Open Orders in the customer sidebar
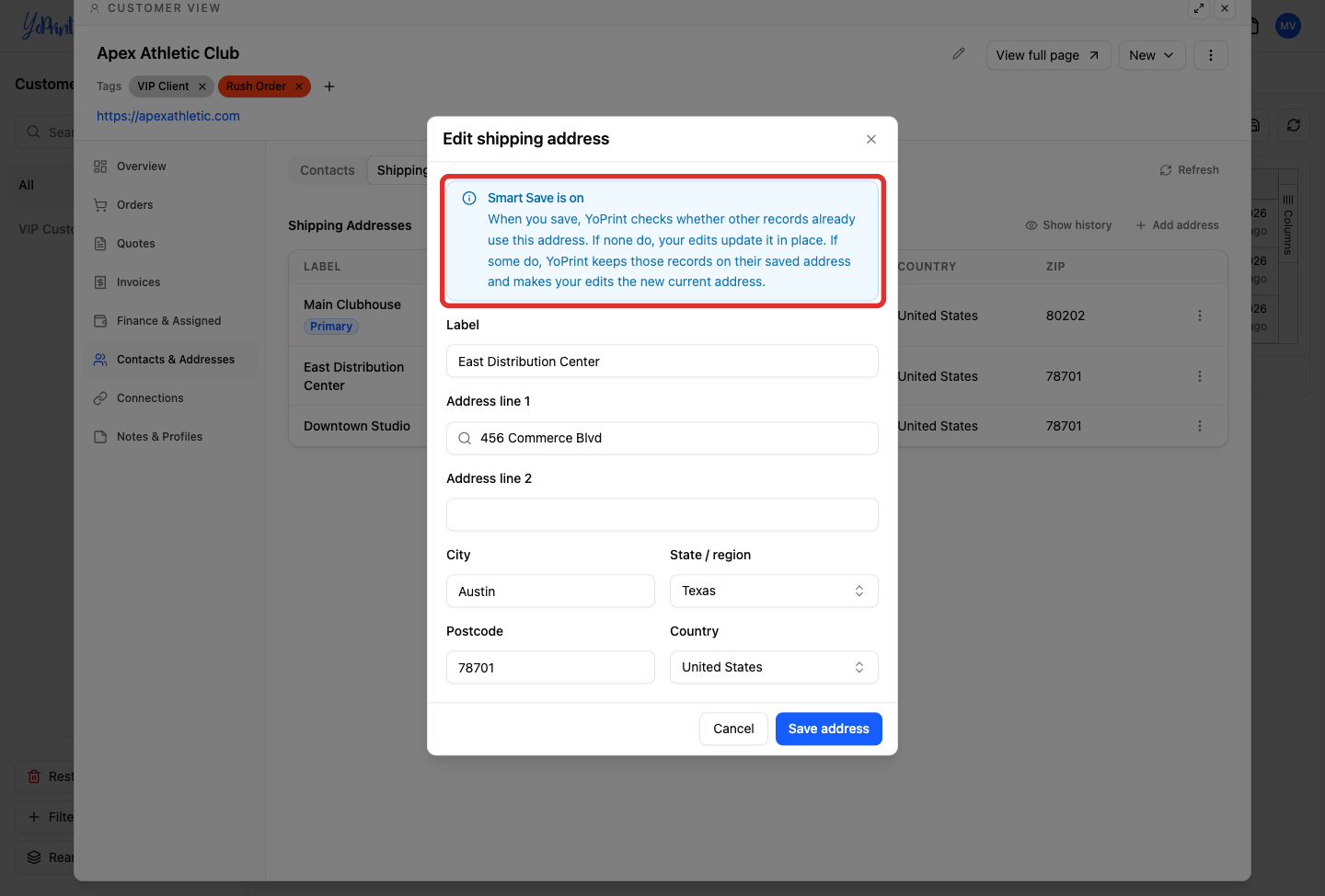Image resolution: width=1325 pixels, height=896 pixels. click(x=170, y=205)
